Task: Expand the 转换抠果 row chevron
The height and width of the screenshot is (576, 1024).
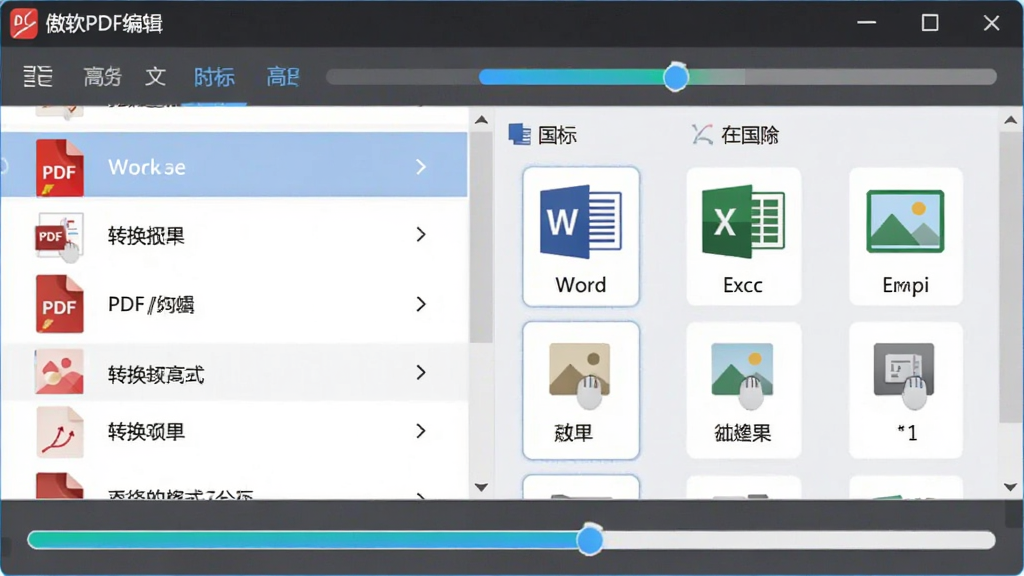Action: [421, 234]
